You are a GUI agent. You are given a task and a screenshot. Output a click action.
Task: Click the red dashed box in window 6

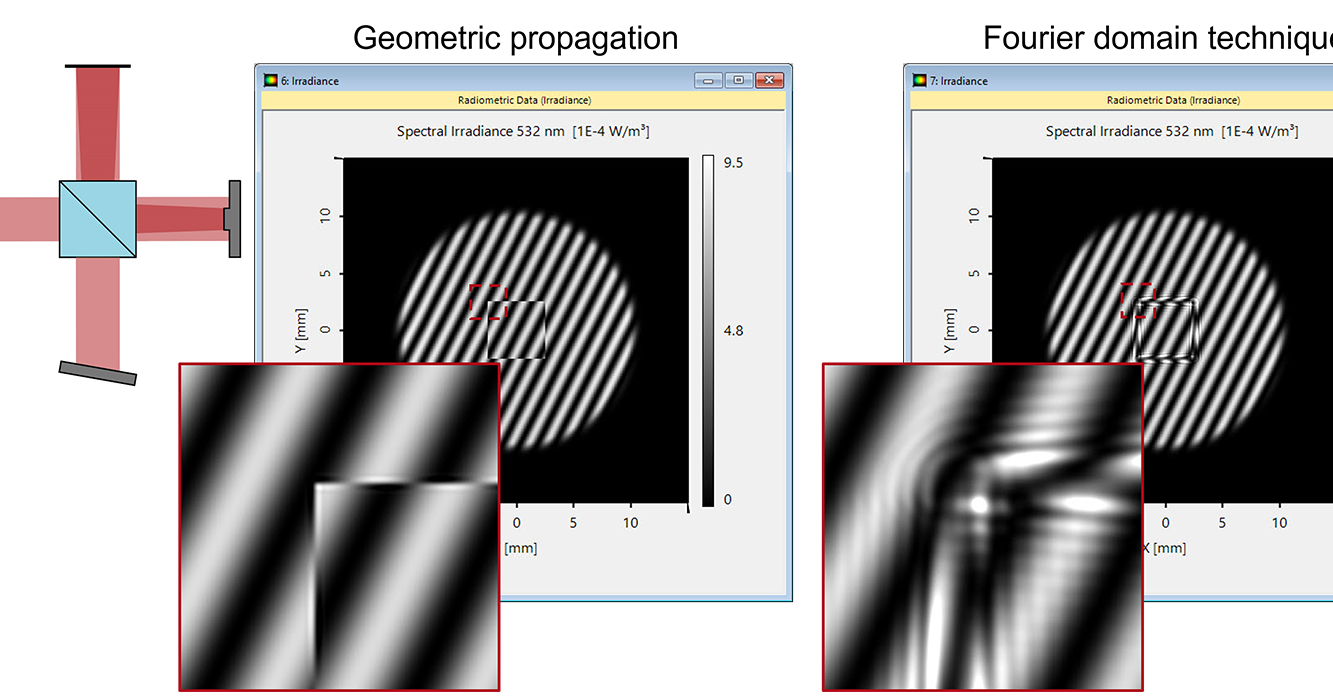coord(488,302)
